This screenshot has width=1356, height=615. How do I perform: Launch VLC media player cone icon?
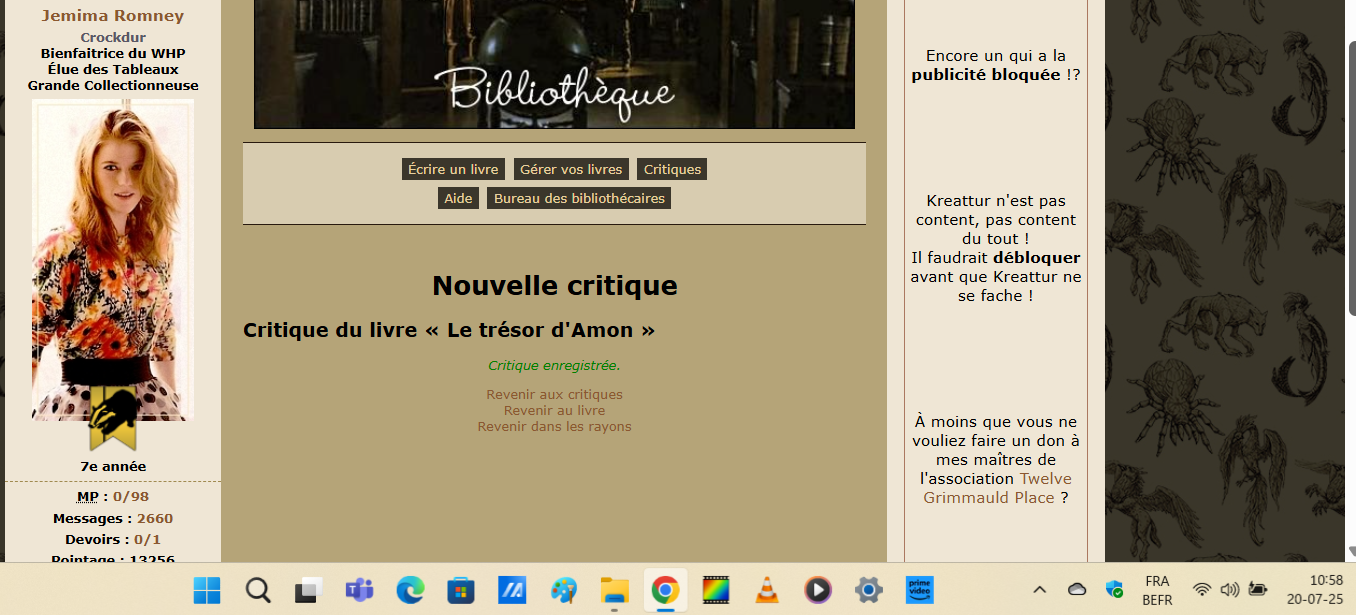pos(767,590)
